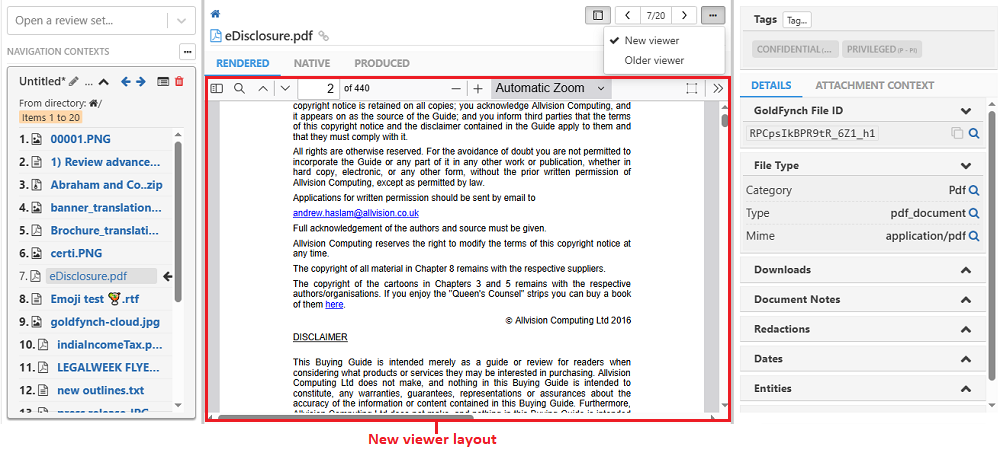The width and height of the screenshot is (1000, 451).
Task: Open the Automatic Zoom dropdown
Action: pyautogui.click(x=550, y=88)
